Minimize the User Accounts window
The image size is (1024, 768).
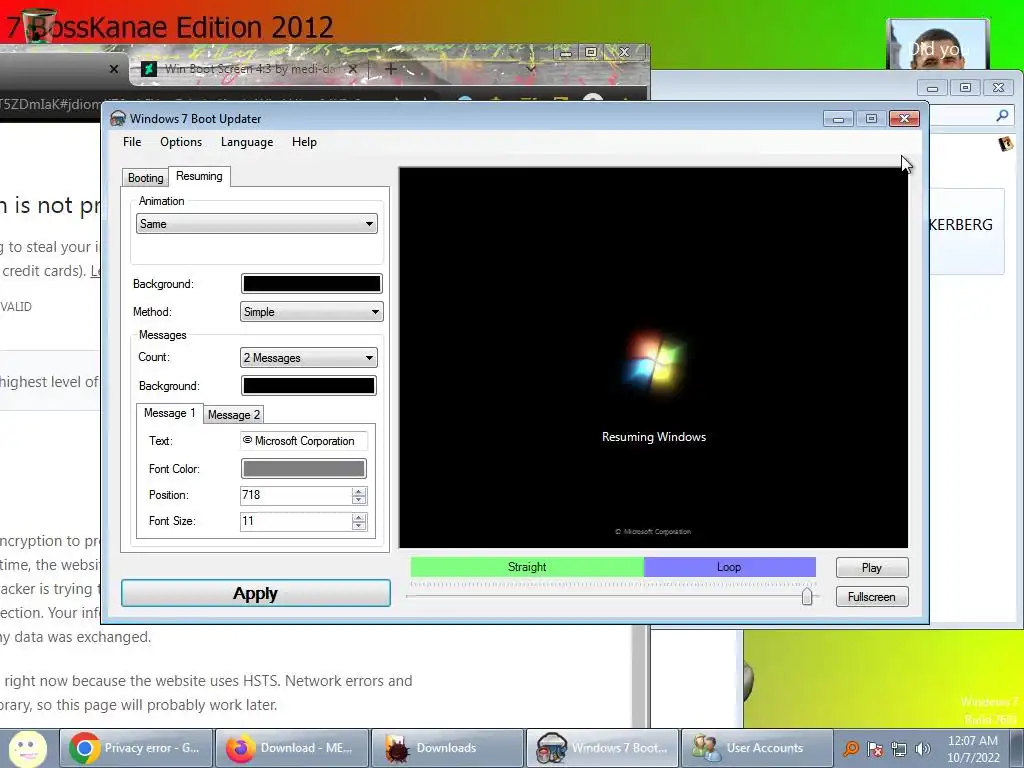tap(933, 87)
